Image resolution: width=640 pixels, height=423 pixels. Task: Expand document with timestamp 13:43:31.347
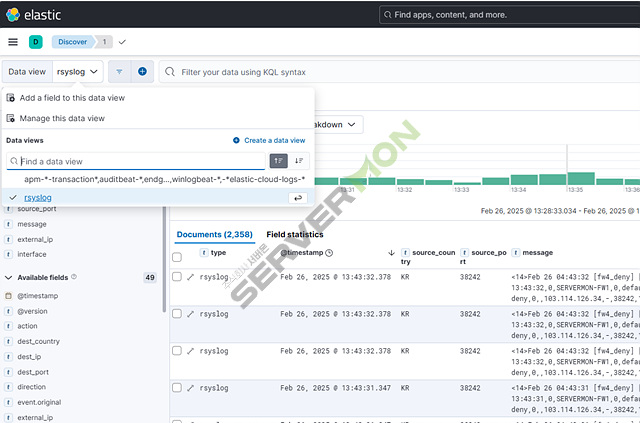coord(190,388)
